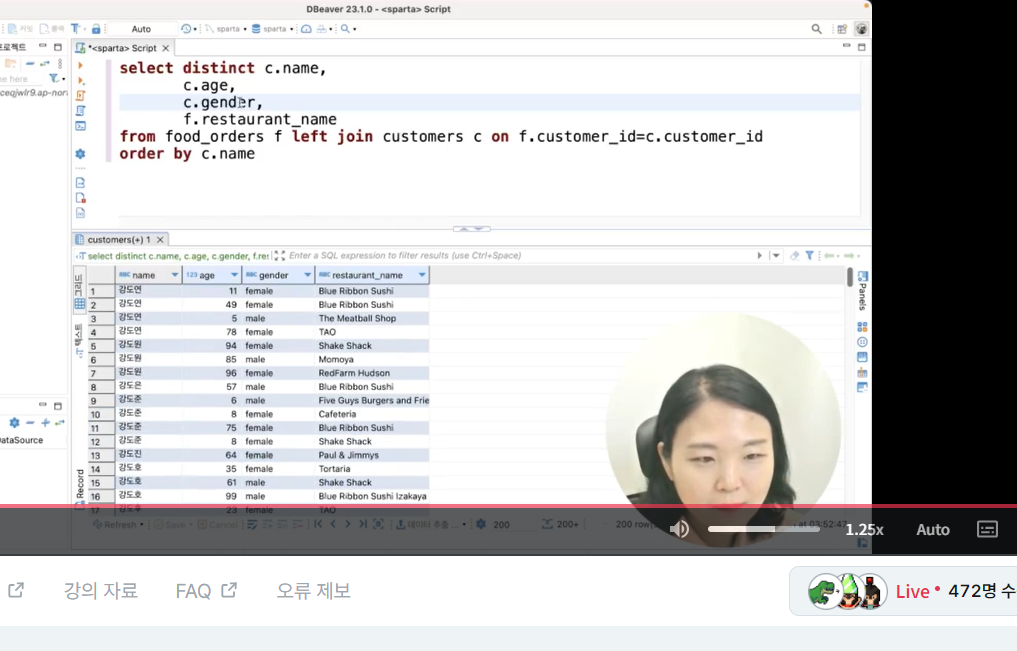Click the transaction lock icon in toolbar
The image size is (1017, 651).
[x=96, y=29]
